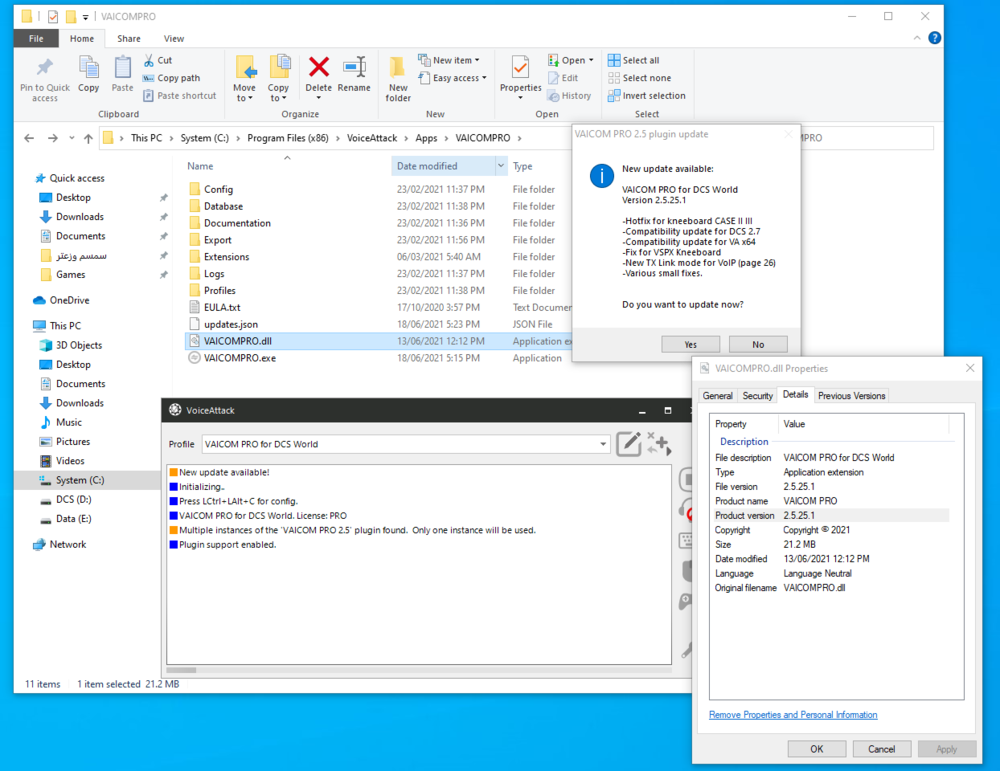This screenshot has width=1000, height=771.
Task: Click Apps in the address bar path
Action: 426,138
